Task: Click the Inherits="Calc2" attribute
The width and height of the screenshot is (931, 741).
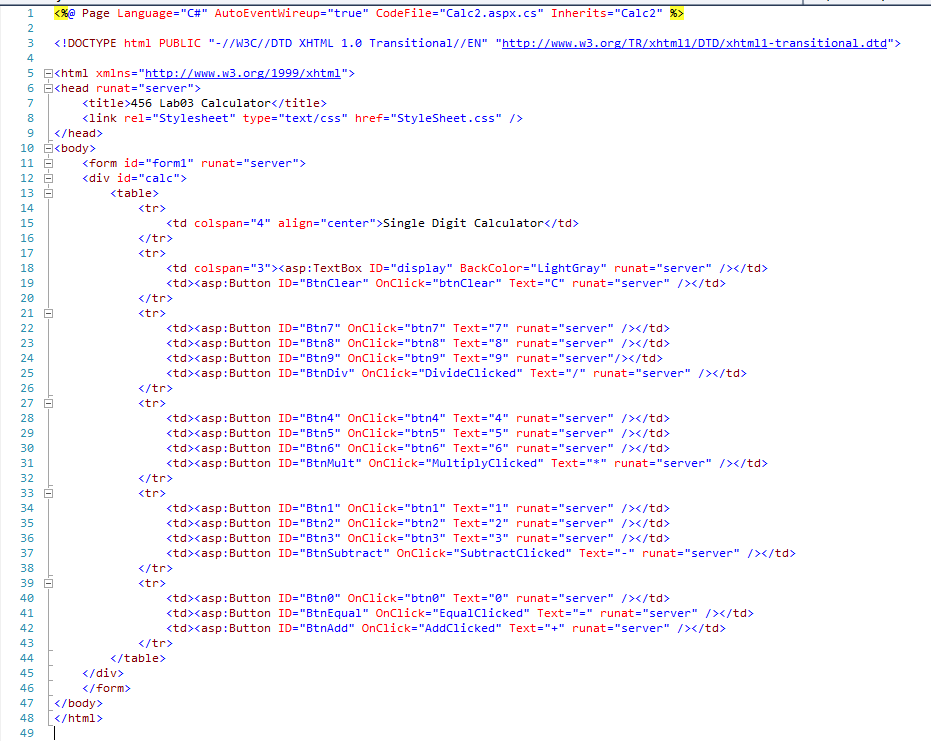Action: [607, 13]
